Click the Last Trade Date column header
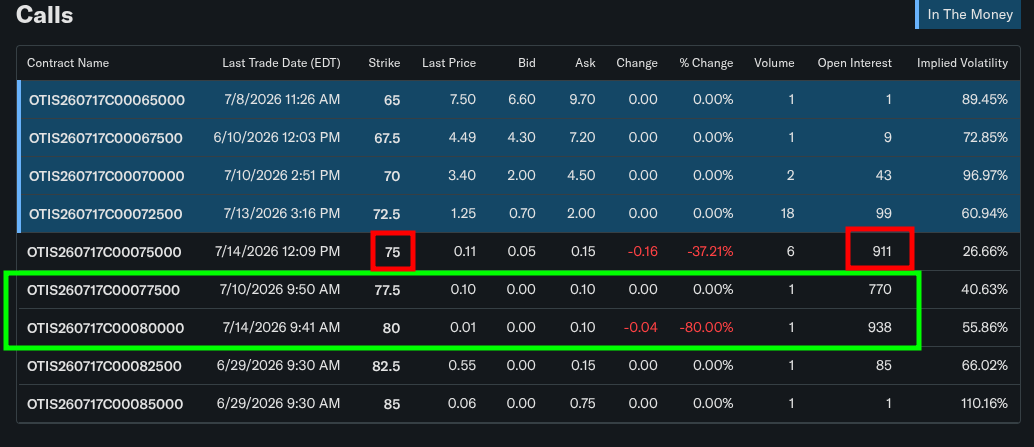Viewport: 1034px width, 447px height. (281, 63)
